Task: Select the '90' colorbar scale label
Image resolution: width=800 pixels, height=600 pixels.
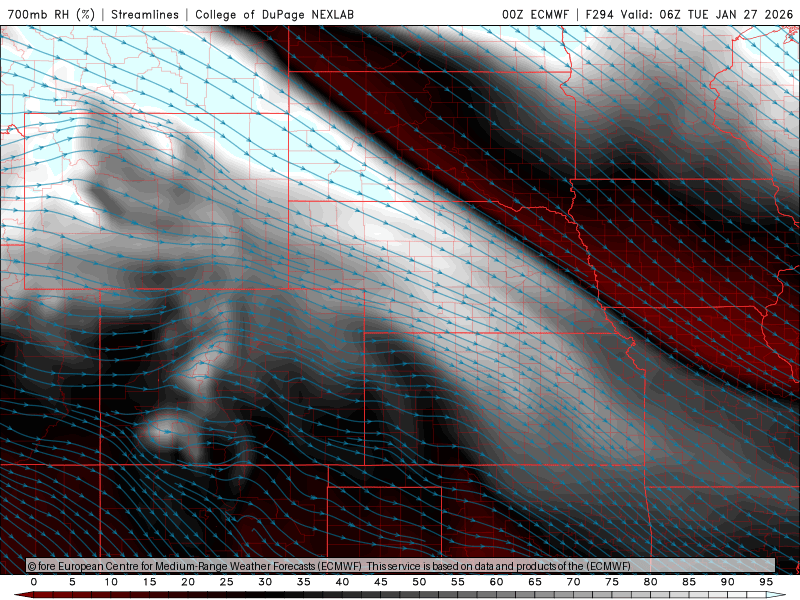Action: coord(728,582)
